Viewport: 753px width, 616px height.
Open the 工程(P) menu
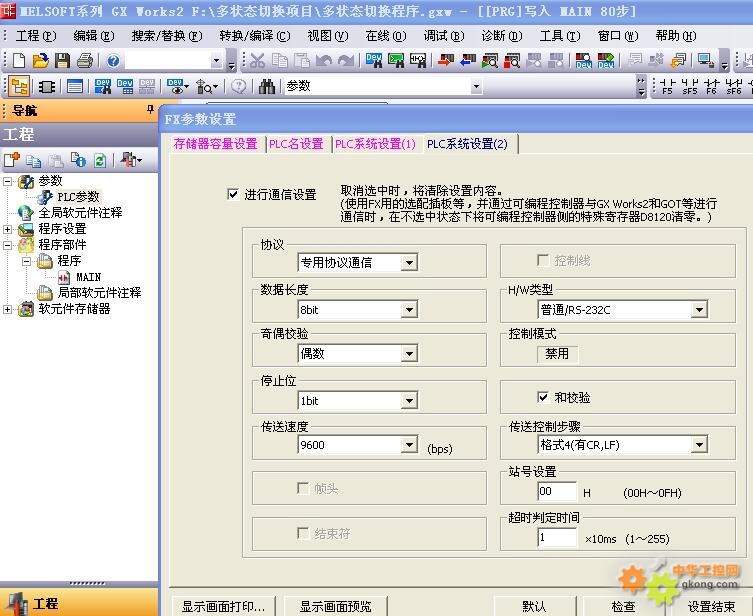tap(36, 36)
